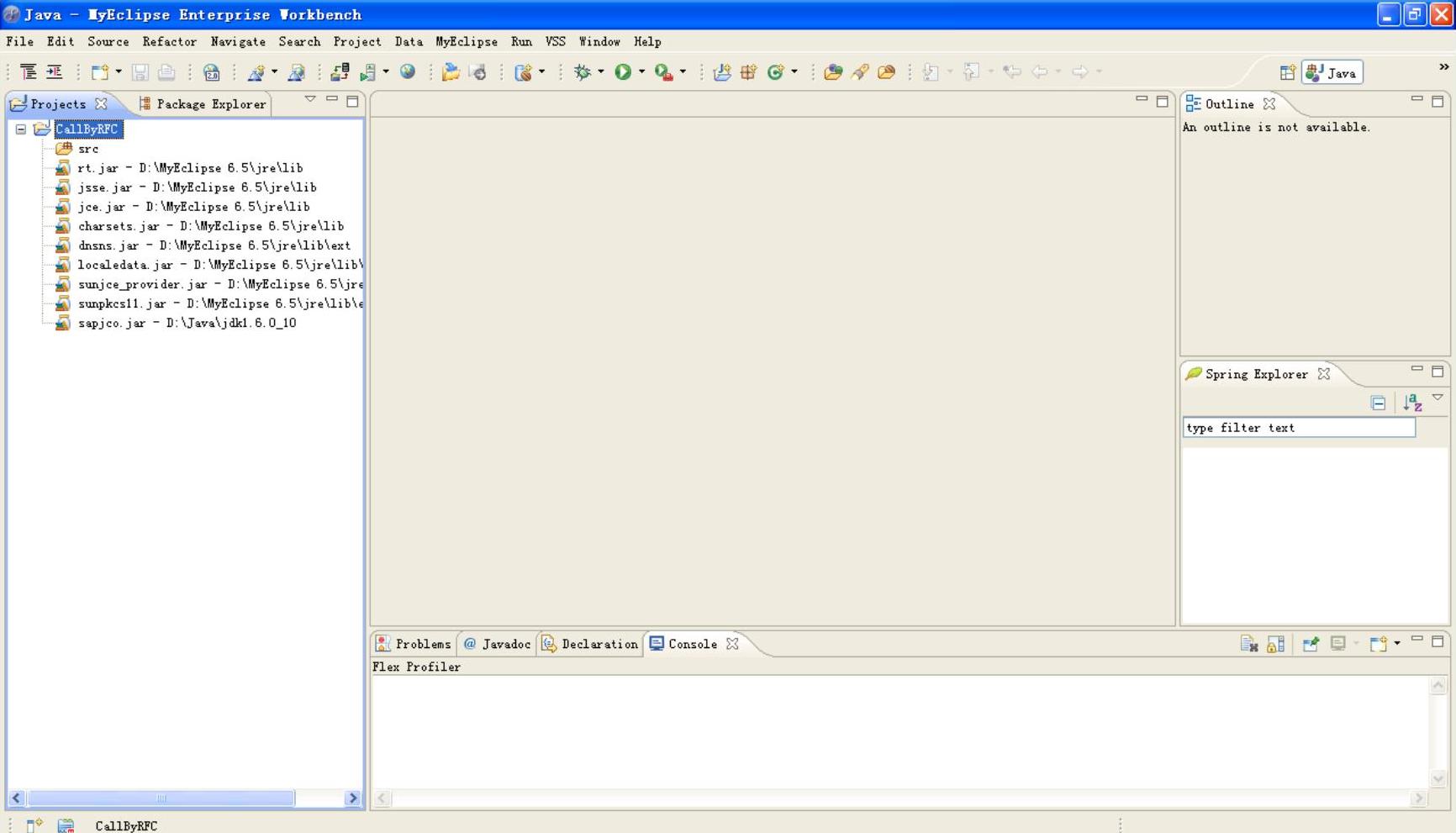Click the run/stop server icon in toolbar
This screenshot has height=833, width=1456.
tap(368, 72)
